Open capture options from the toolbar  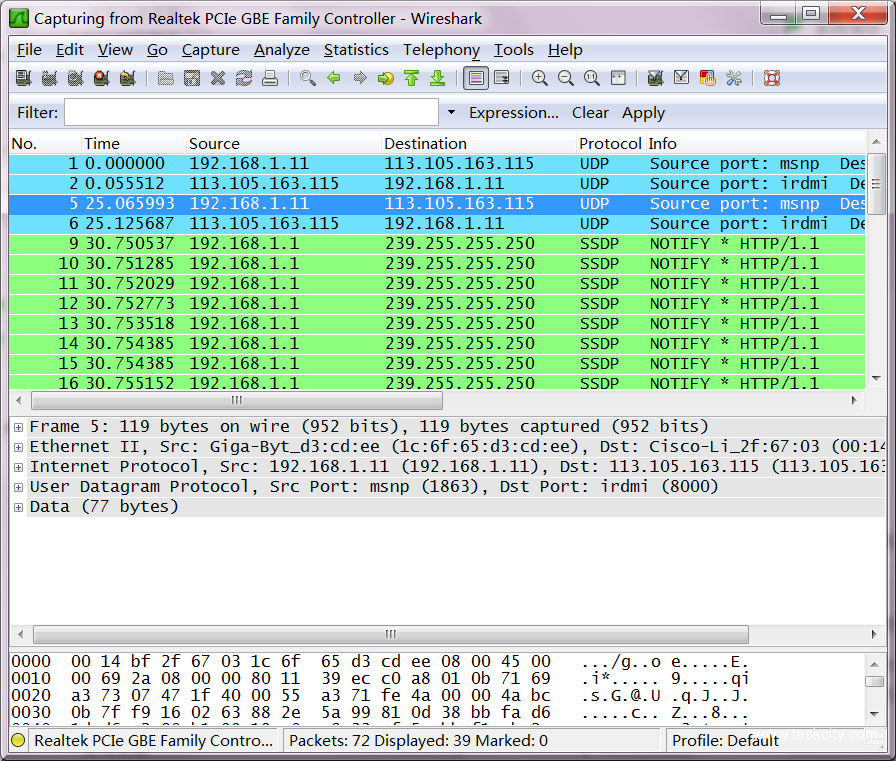point(49,78)
